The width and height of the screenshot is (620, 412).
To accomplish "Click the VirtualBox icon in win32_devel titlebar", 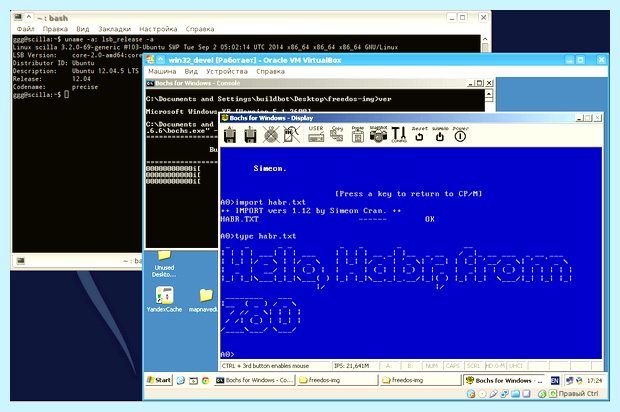I will tap(150, 60).
